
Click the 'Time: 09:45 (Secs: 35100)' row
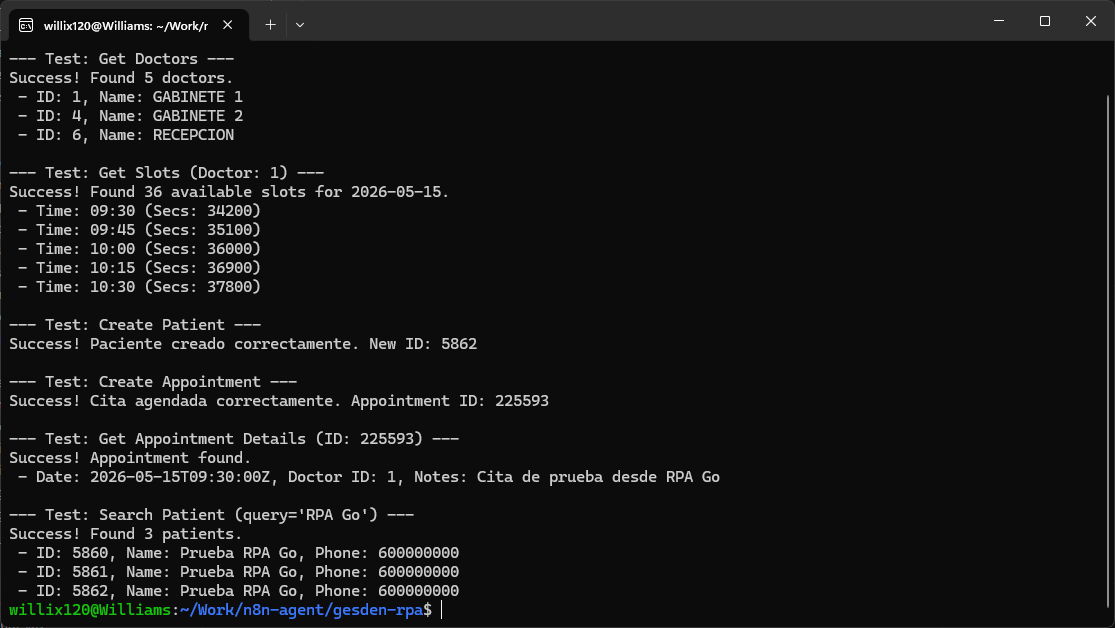(x=139, y=230)
